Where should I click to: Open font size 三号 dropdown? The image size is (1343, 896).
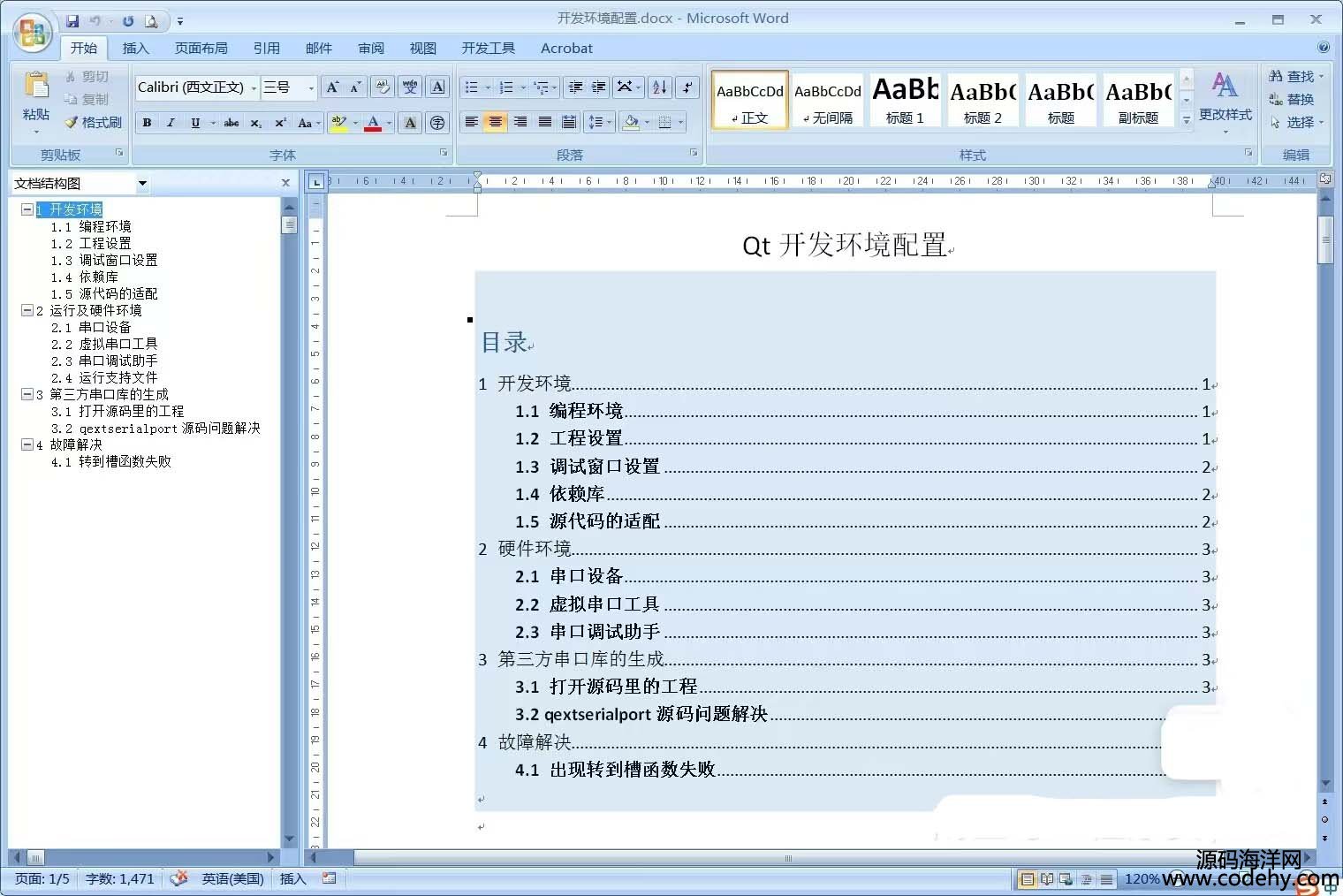coord(310,87)
